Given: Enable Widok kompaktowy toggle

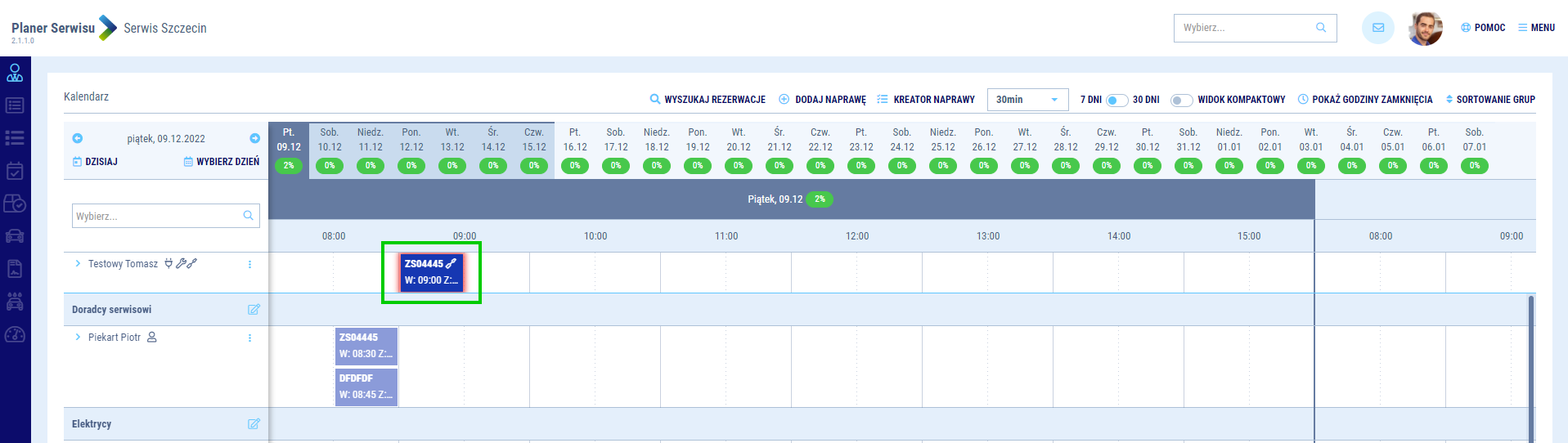Looking at the screenshot, I should [x=1180, y=100].
